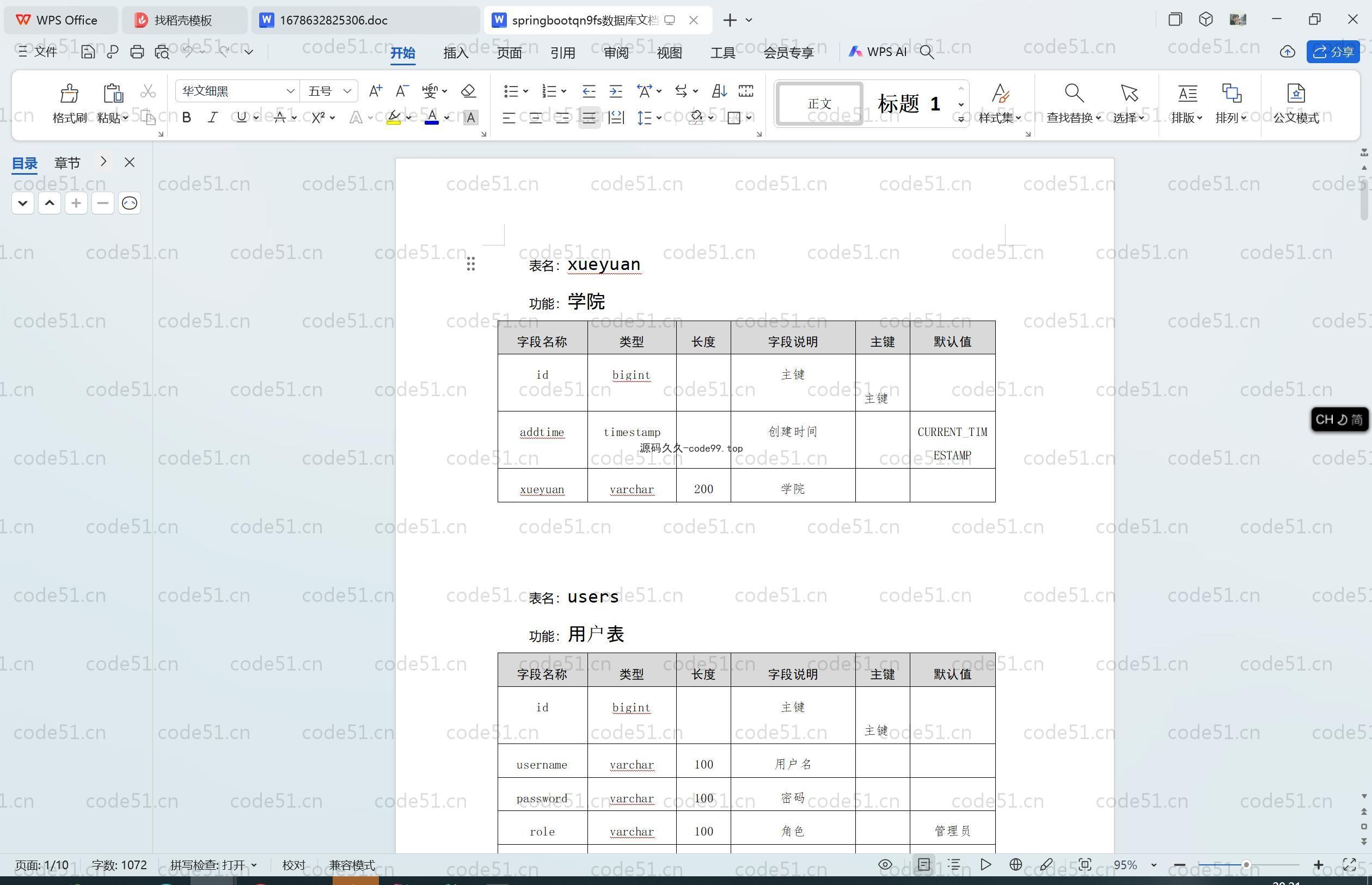Click the Paste clipboard icon
This screenshot has height=885, width=1372.
click(x=113, y=93)
